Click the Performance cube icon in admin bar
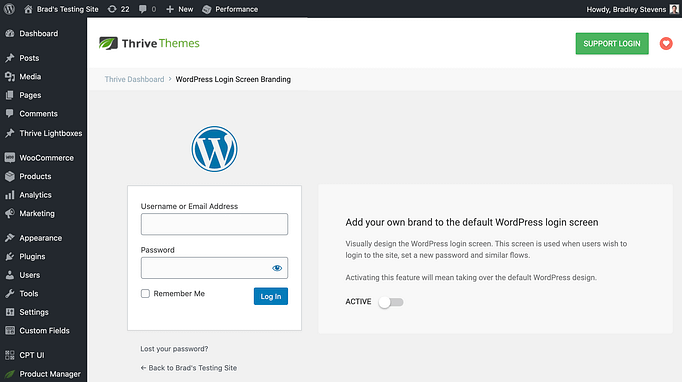The image size is (682, 382). (x=207, y=9)
